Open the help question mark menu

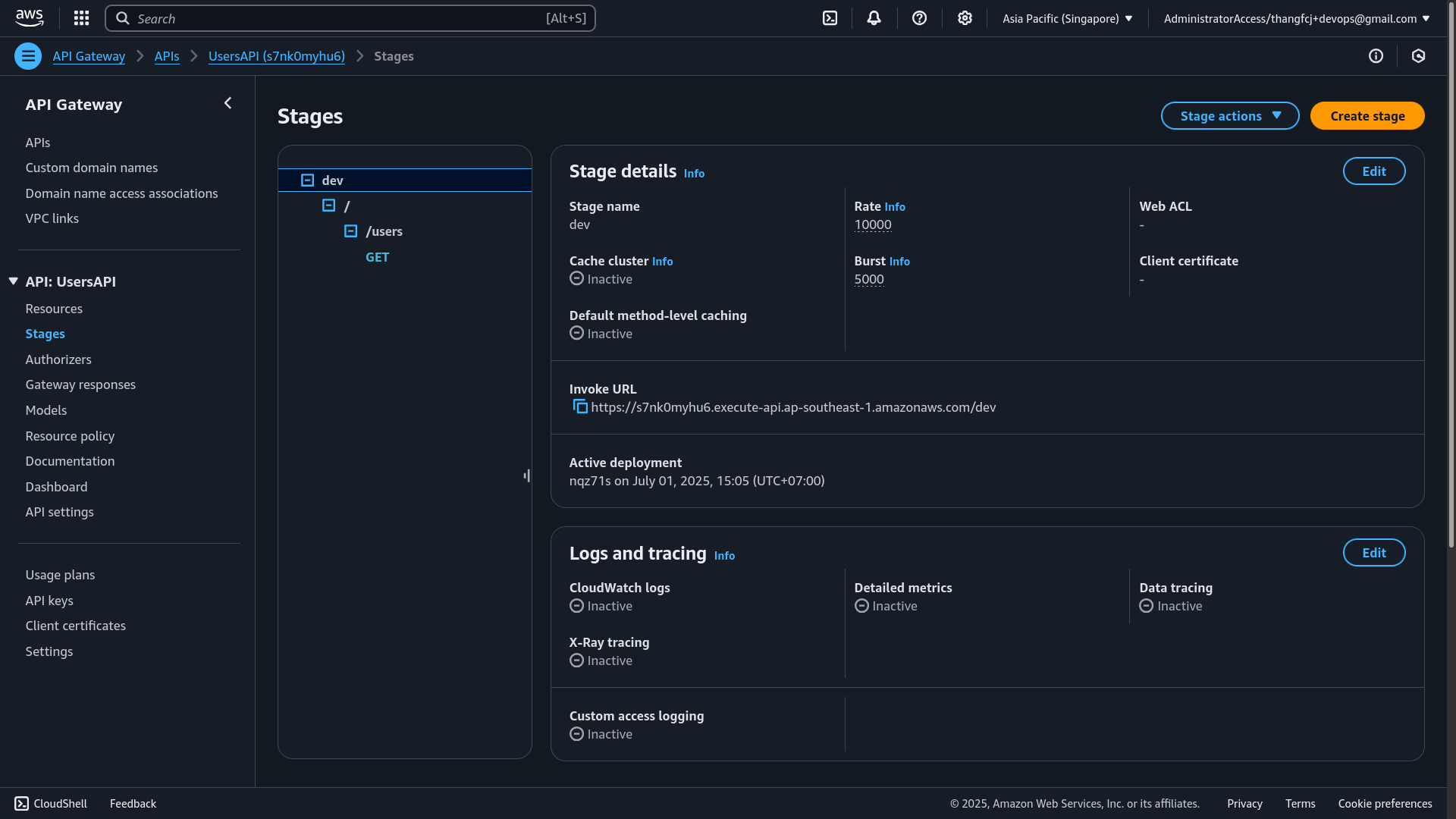[920, 18]
